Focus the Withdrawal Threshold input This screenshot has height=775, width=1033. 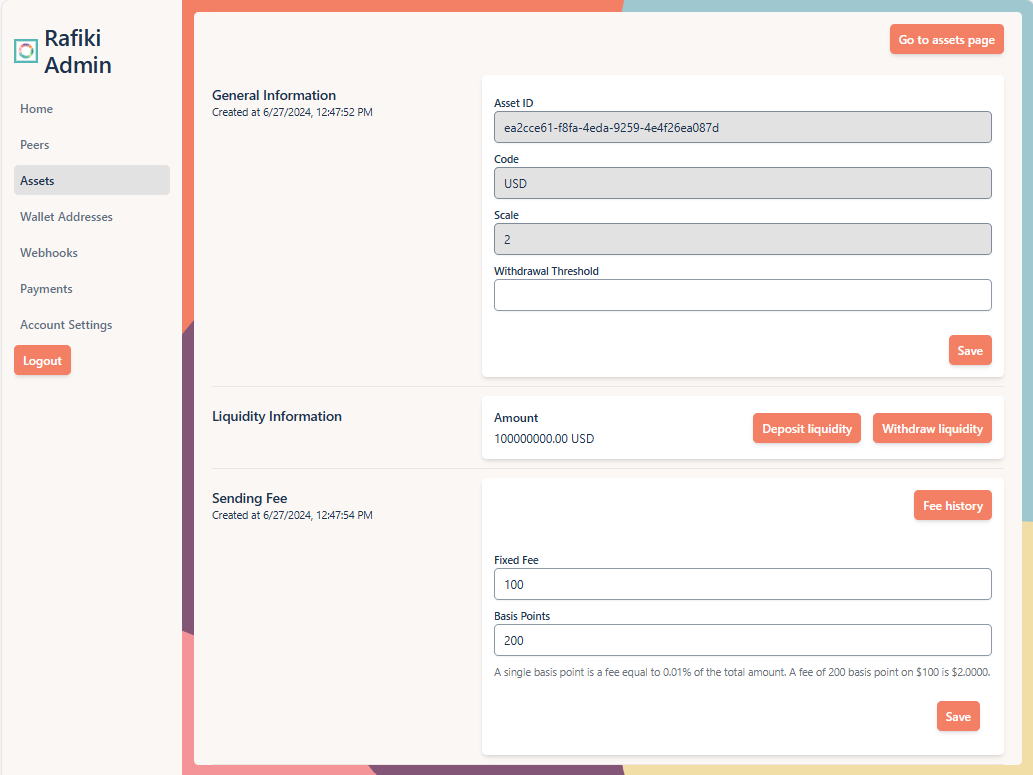tap(742, 295)
